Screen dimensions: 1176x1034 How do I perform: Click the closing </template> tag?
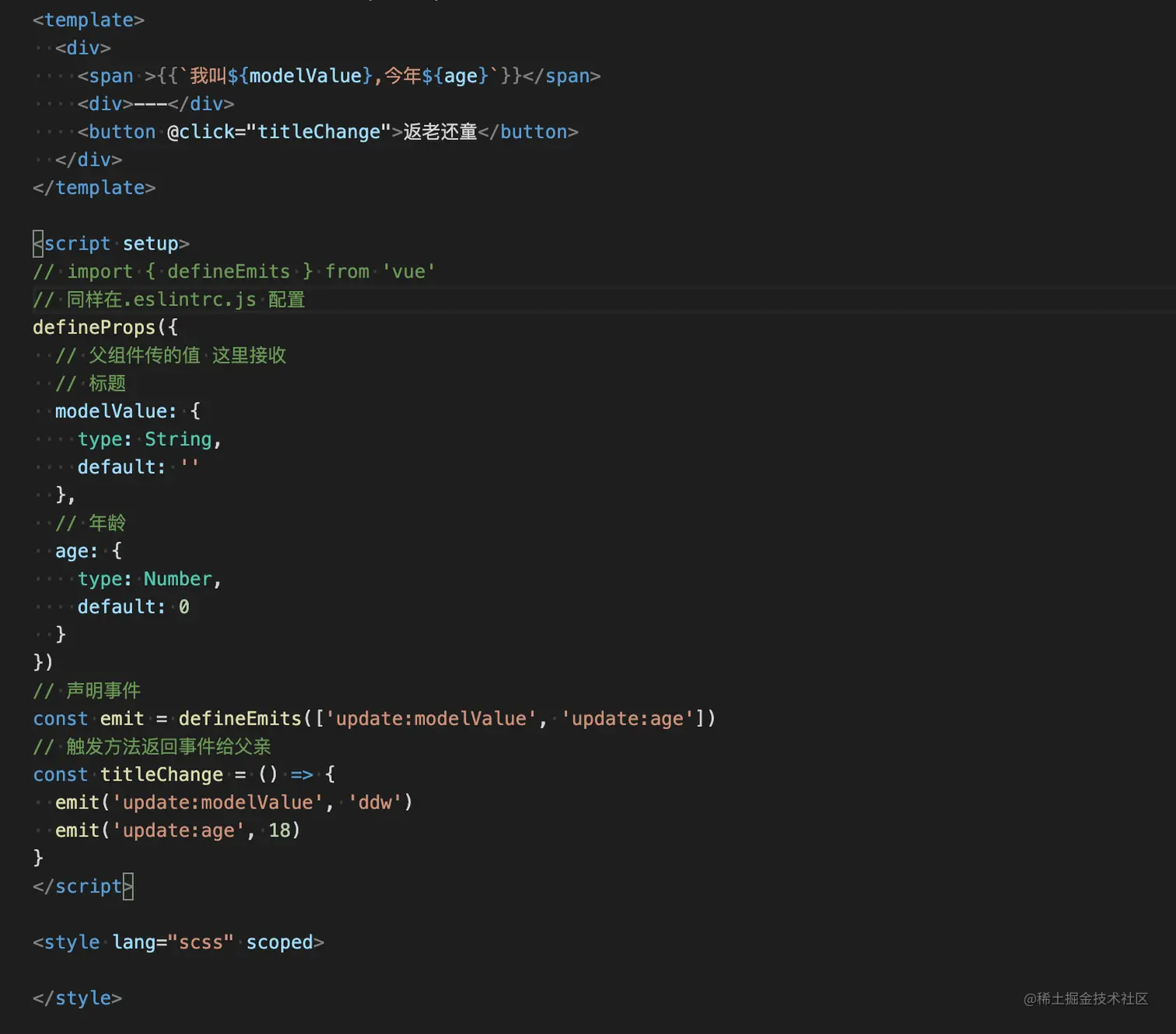[94, 188]
